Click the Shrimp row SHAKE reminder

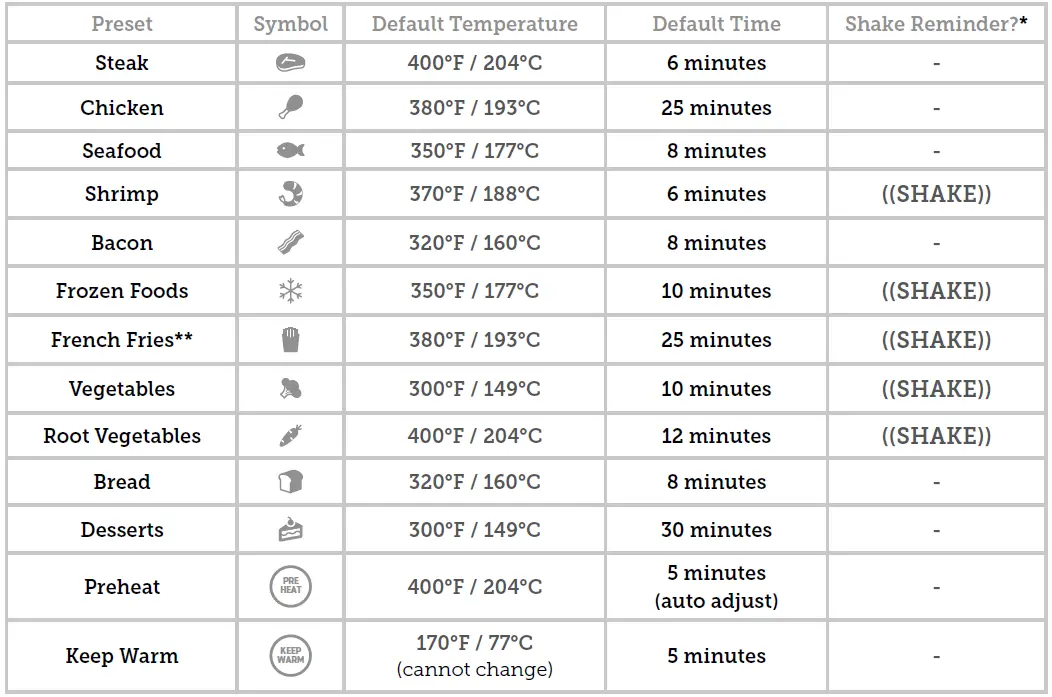click(x=936, y=194)
